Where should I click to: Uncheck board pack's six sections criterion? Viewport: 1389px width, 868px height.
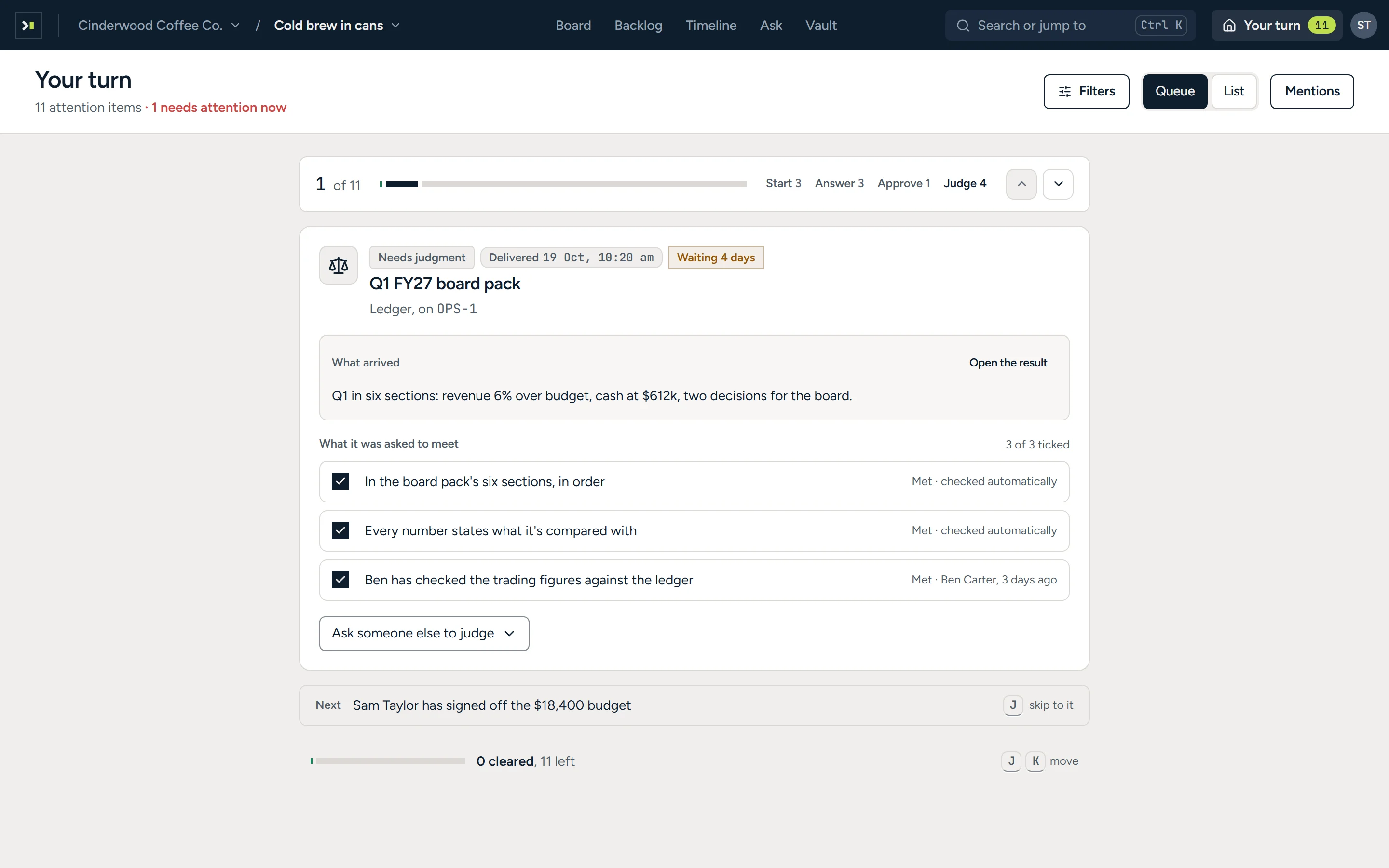point(340,481)
